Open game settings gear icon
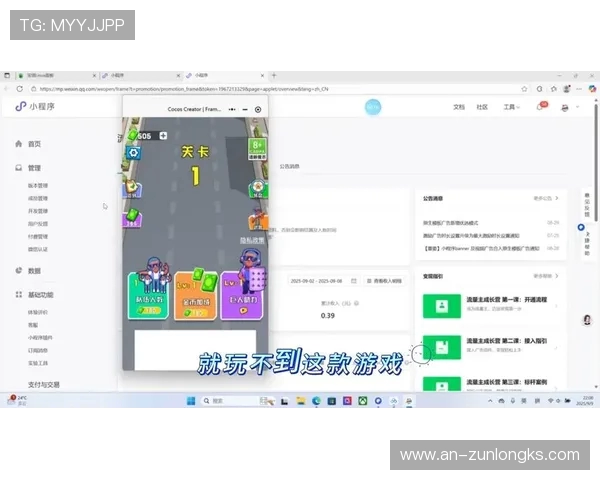Screen dimensions: 600x480 click(x=133, y=153)
